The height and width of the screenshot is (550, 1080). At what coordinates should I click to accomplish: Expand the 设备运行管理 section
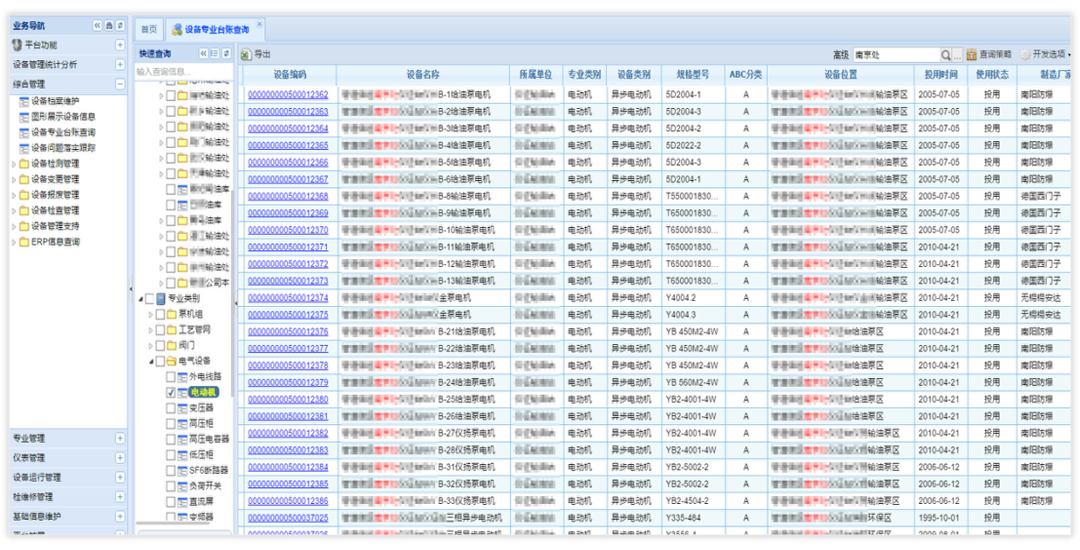120,477
